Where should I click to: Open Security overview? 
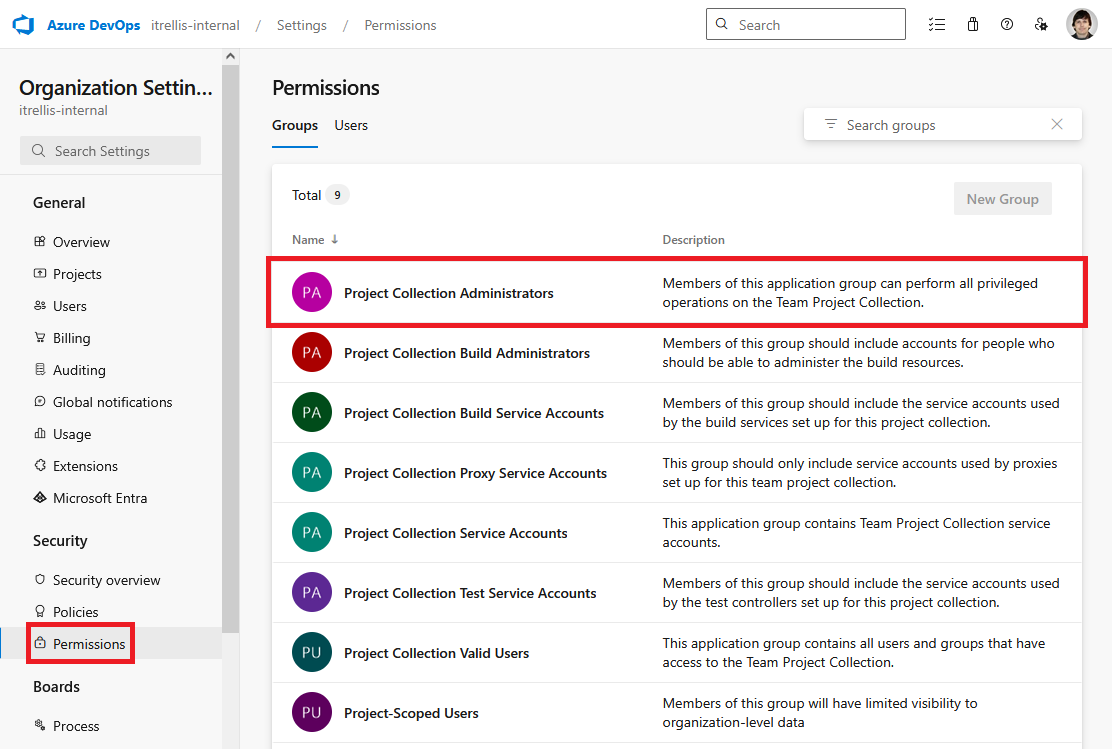point(106,580)
